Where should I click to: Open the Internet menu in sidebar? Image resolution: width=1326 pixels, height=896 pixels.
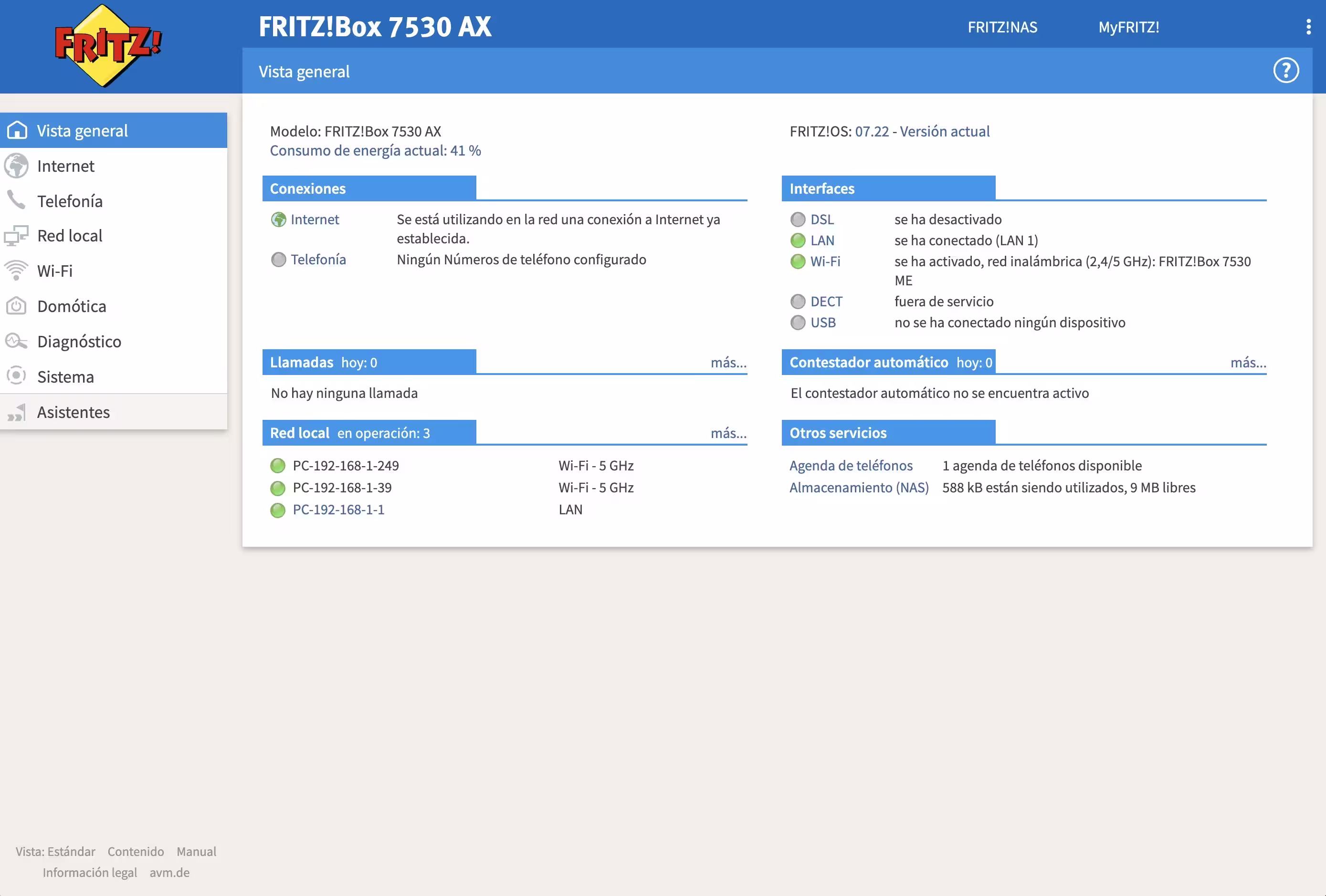pyautogui.click(x=114, y=166)
